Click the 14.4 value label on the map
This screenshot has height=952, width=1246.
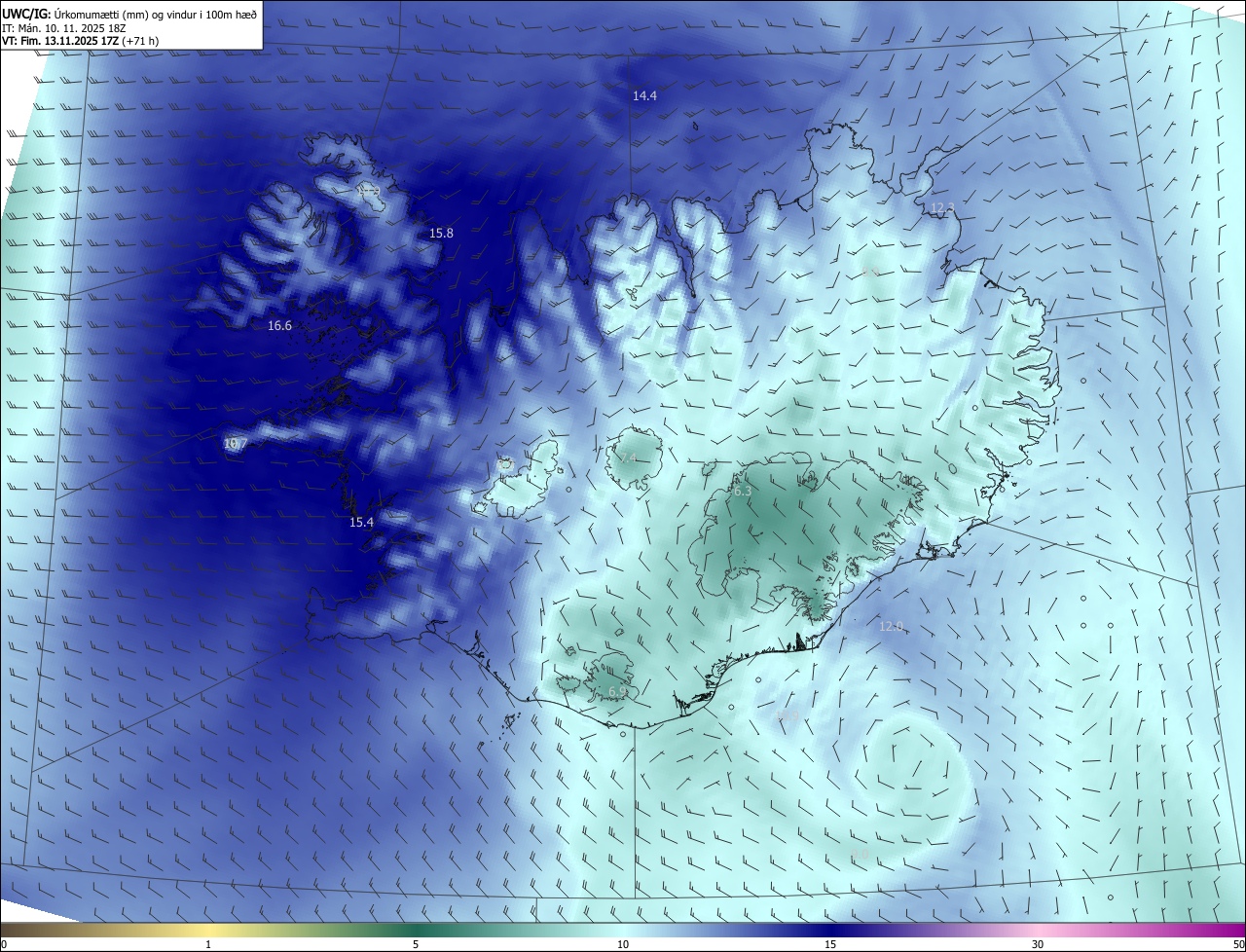(644, 95)
